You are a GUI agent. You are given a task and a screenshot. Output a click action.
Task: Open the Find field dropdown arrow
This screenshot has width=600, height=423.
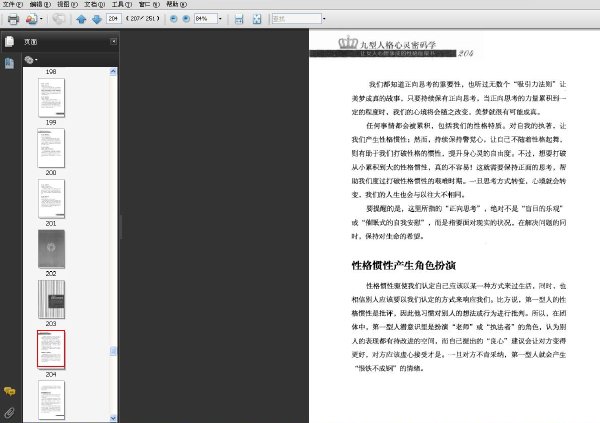coord(324,19)
